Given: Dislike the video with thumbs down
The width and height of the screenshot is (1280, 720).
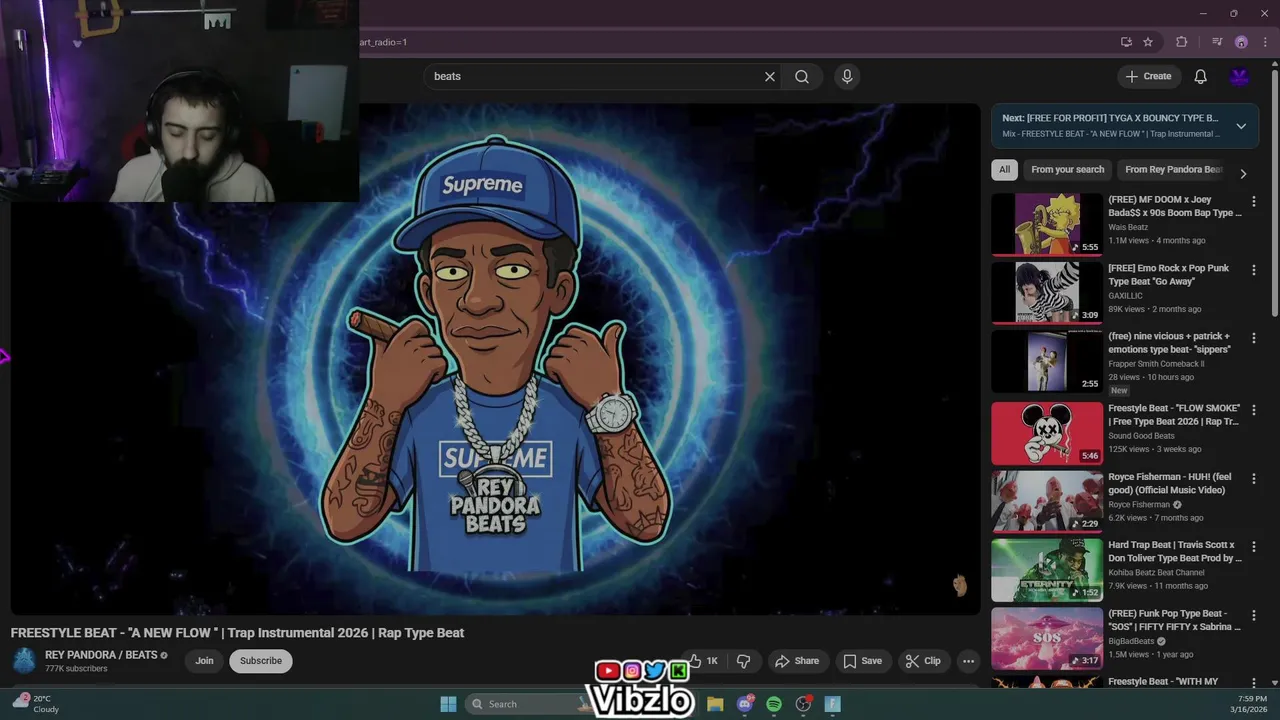Looking at the screenshot, I should coord(743,661).
